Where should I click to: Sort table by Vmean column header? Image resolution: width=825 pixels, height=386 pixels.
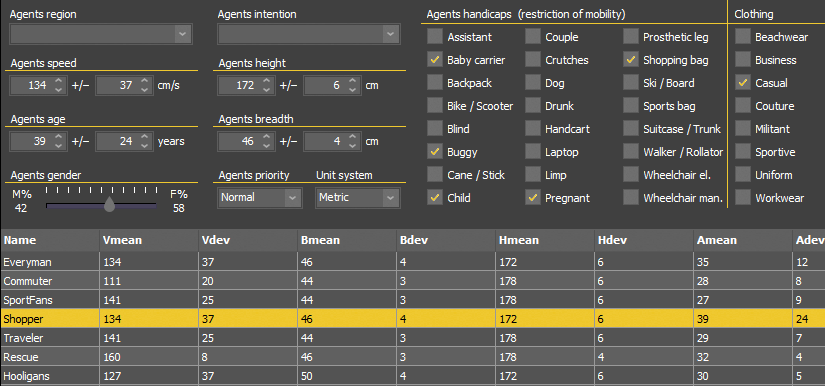(x=149, y=240)
